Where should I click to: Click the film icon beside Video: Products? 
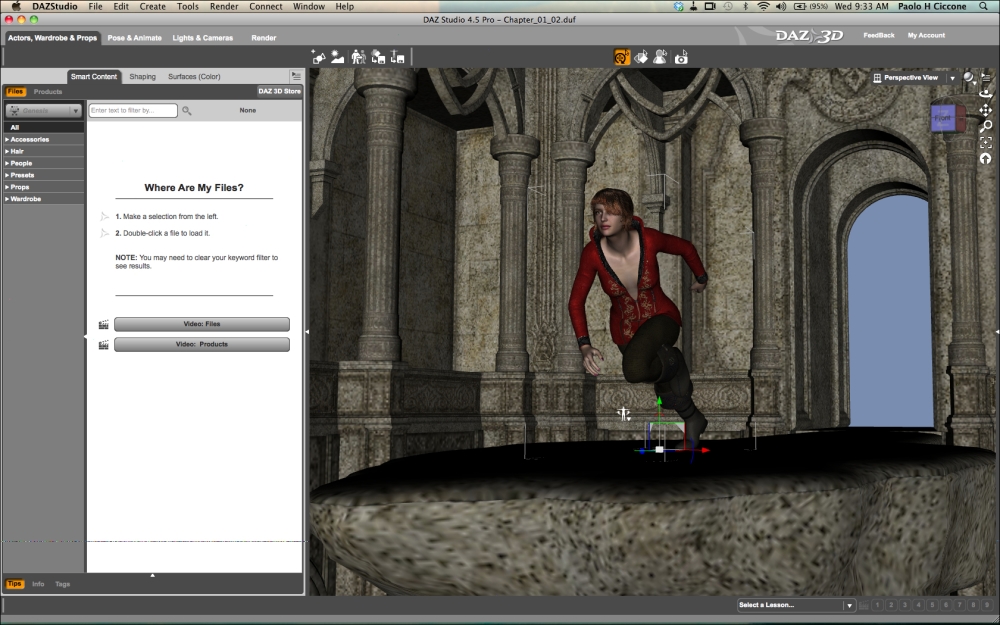(x=103, y=345)
